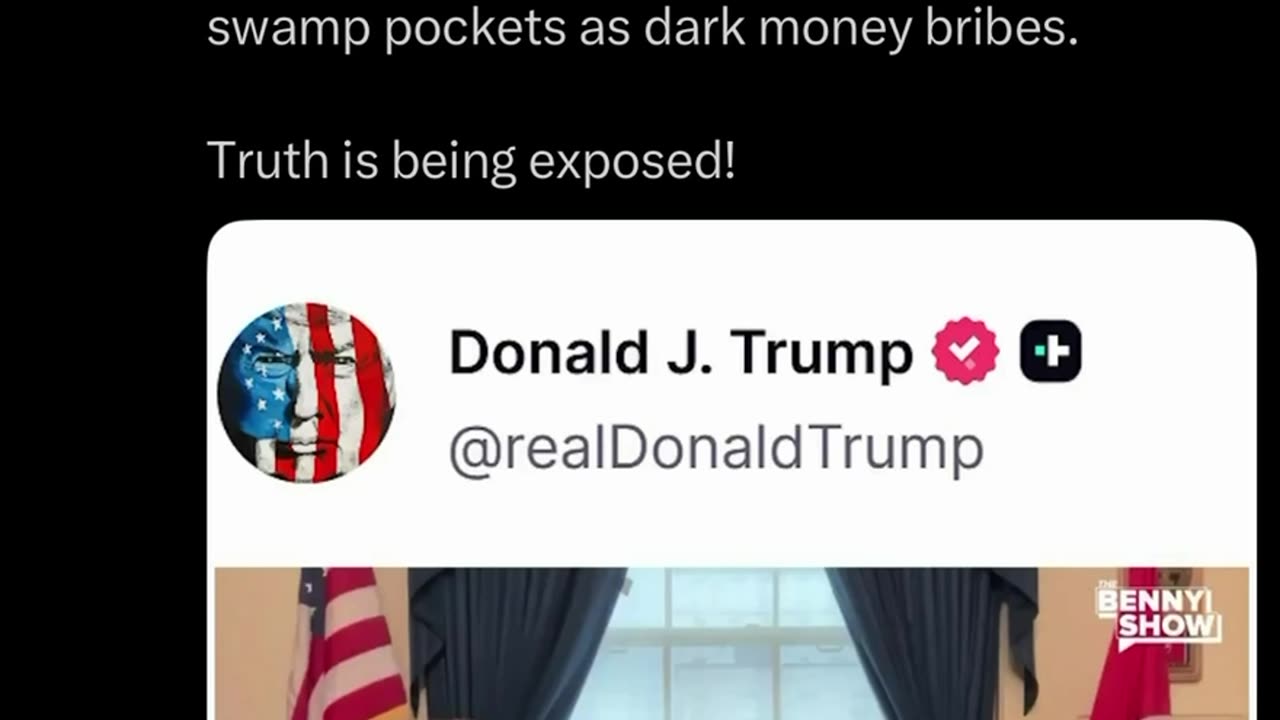Click the 'swamp pockets as dark money bribes' line
The image size is (1280, 720).
[643, 29]
